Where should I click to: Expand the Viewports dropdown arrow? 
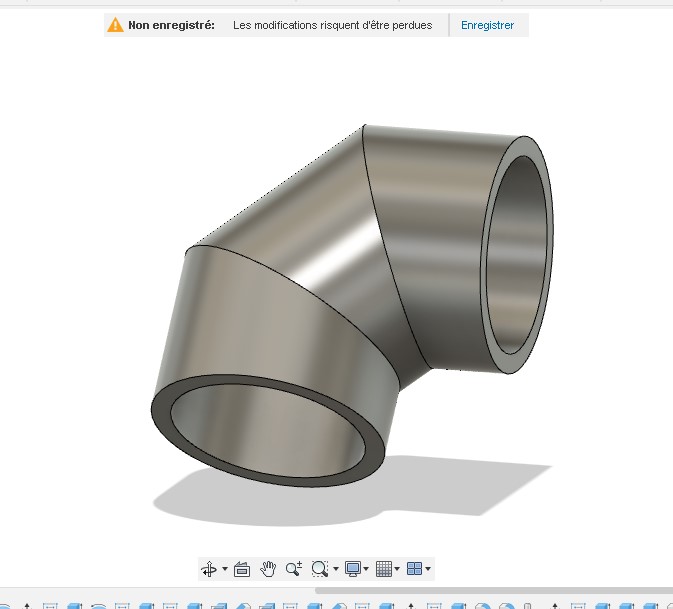click(428, 569)
